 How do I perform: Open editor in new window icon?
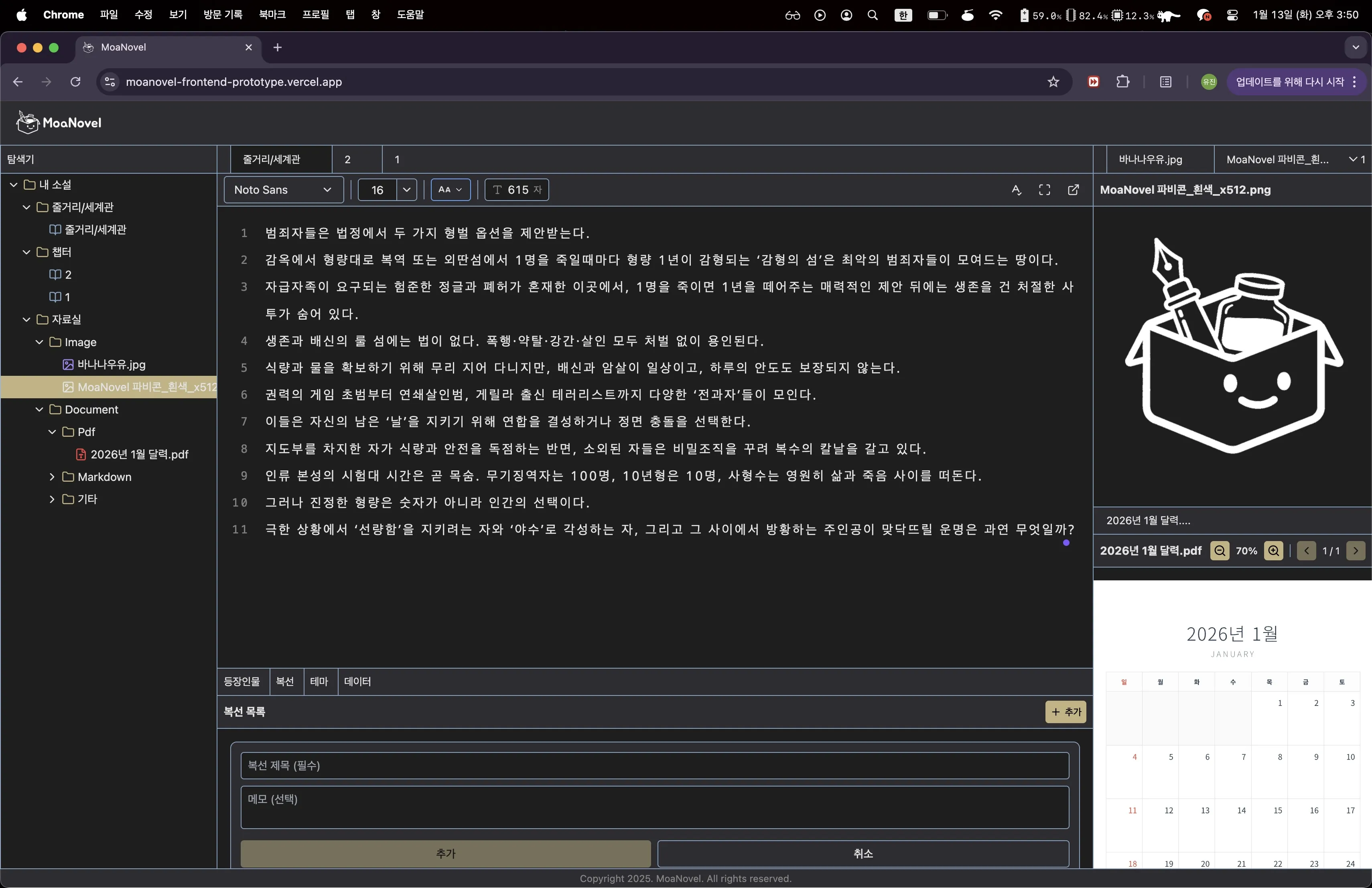(x=1074, y=190)
